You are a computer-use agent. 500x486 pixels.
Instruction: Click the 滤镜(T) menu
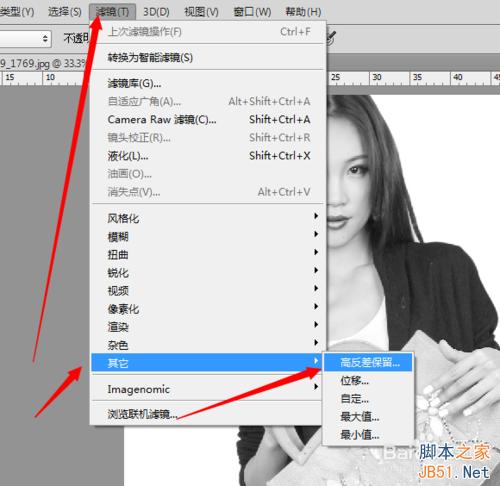[x=112, y=12]
